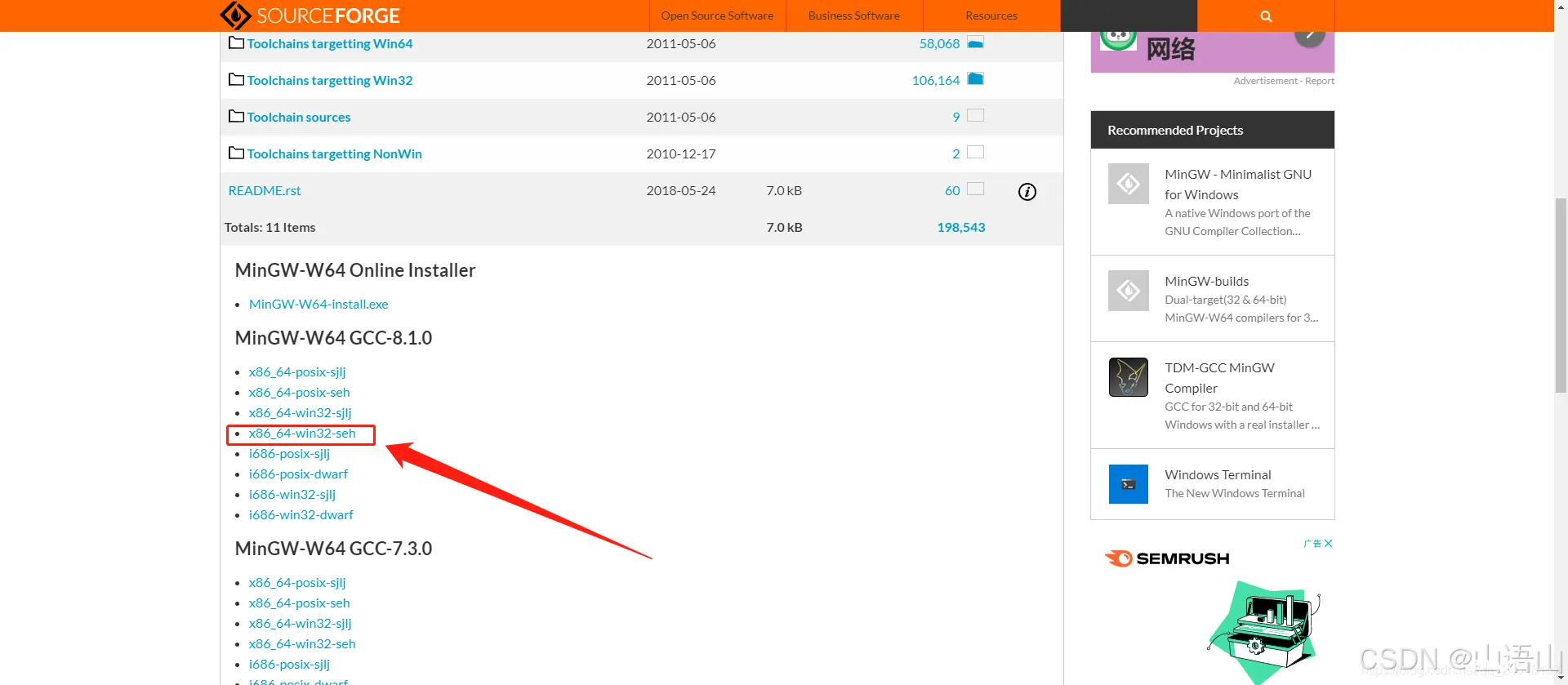Open Toolchain sources folder
Viewport: 1568px width, 685px height.
(299, 117)
